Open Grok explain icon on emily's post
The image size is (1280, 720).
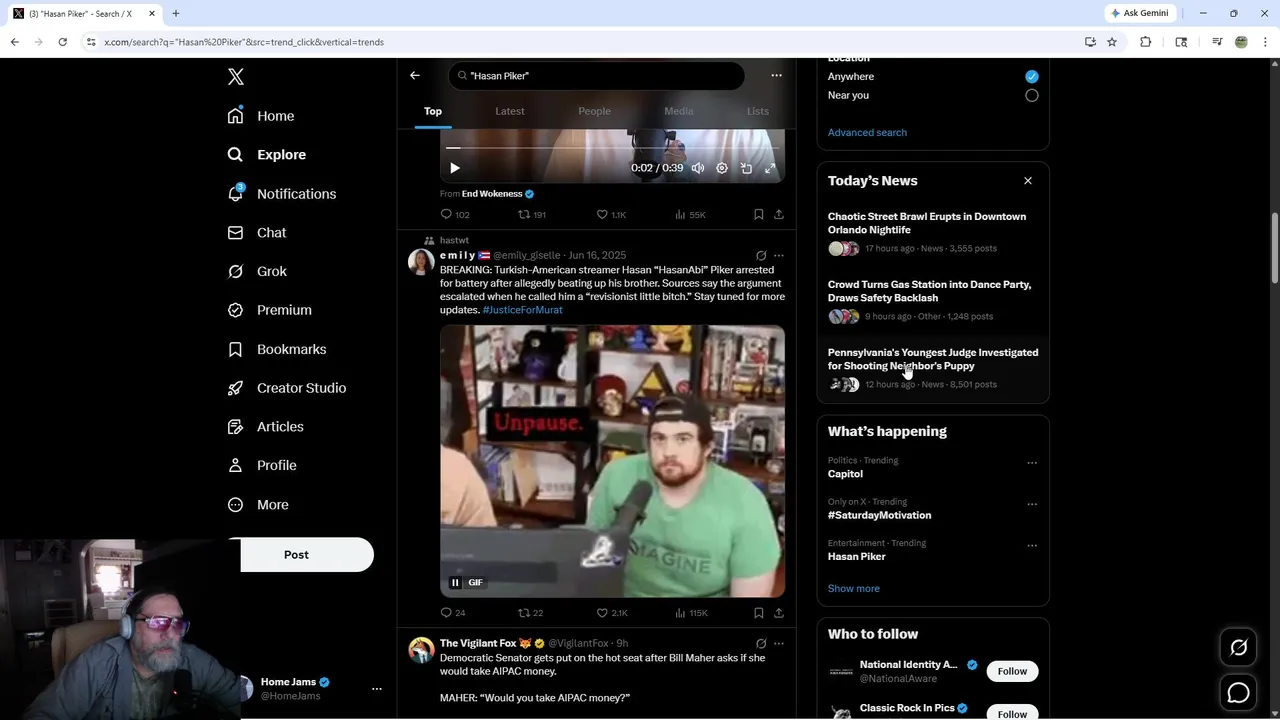[761, 255]
